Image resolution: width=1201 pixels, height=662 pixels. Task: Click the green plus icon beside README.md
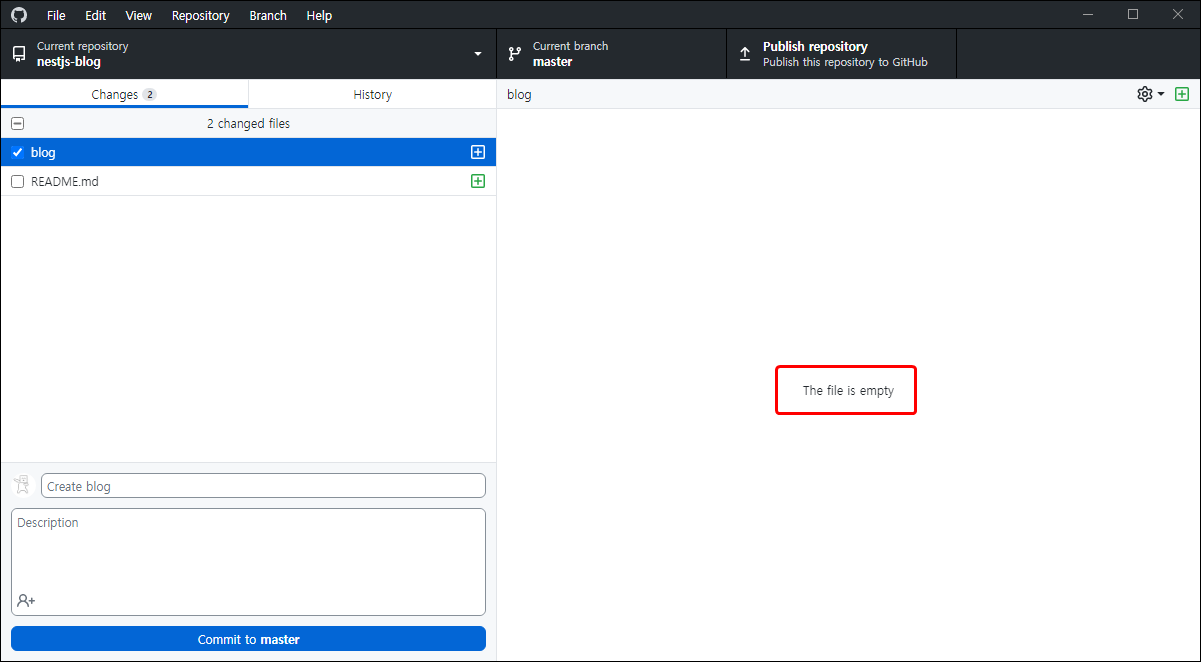tap(478, 181)
